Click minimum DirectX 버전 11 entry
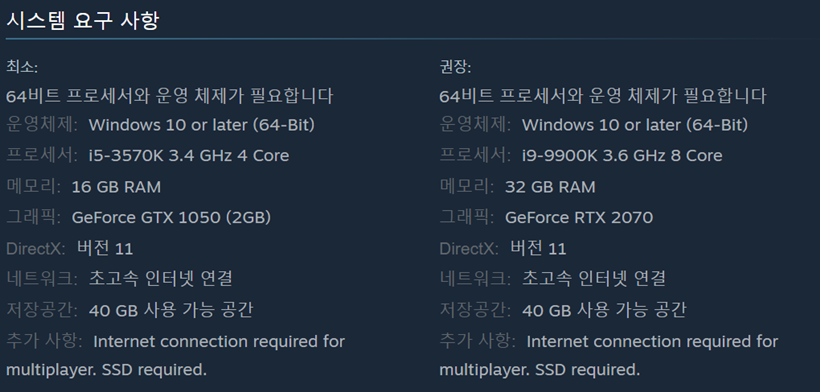This screenshot has height=392, width=820. pos(70,248)
